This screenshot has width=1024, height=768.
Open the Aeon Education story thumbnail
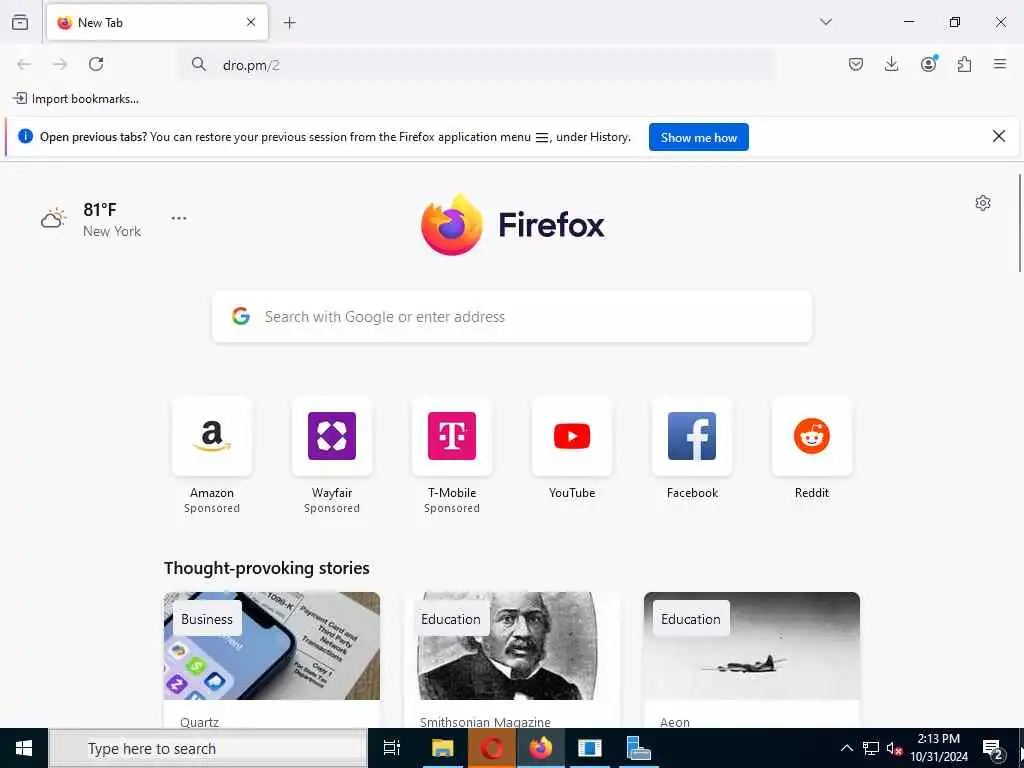click(752, 646)
